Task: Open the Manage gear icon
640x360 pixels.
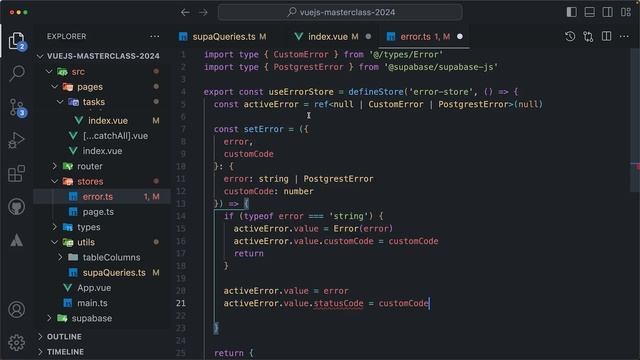Action: [x=16, y=343]
